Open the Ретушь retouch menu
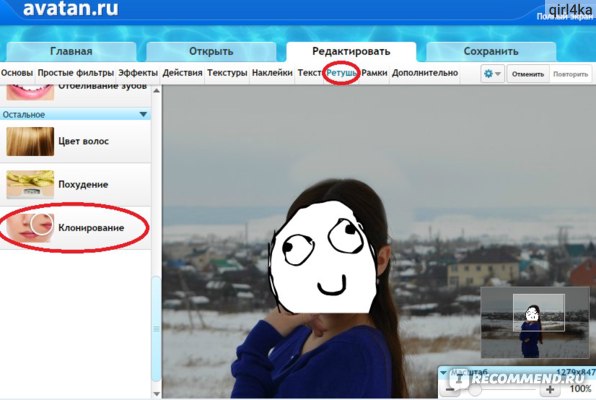This screenshot has width=596, height=400. pos(341,73)
